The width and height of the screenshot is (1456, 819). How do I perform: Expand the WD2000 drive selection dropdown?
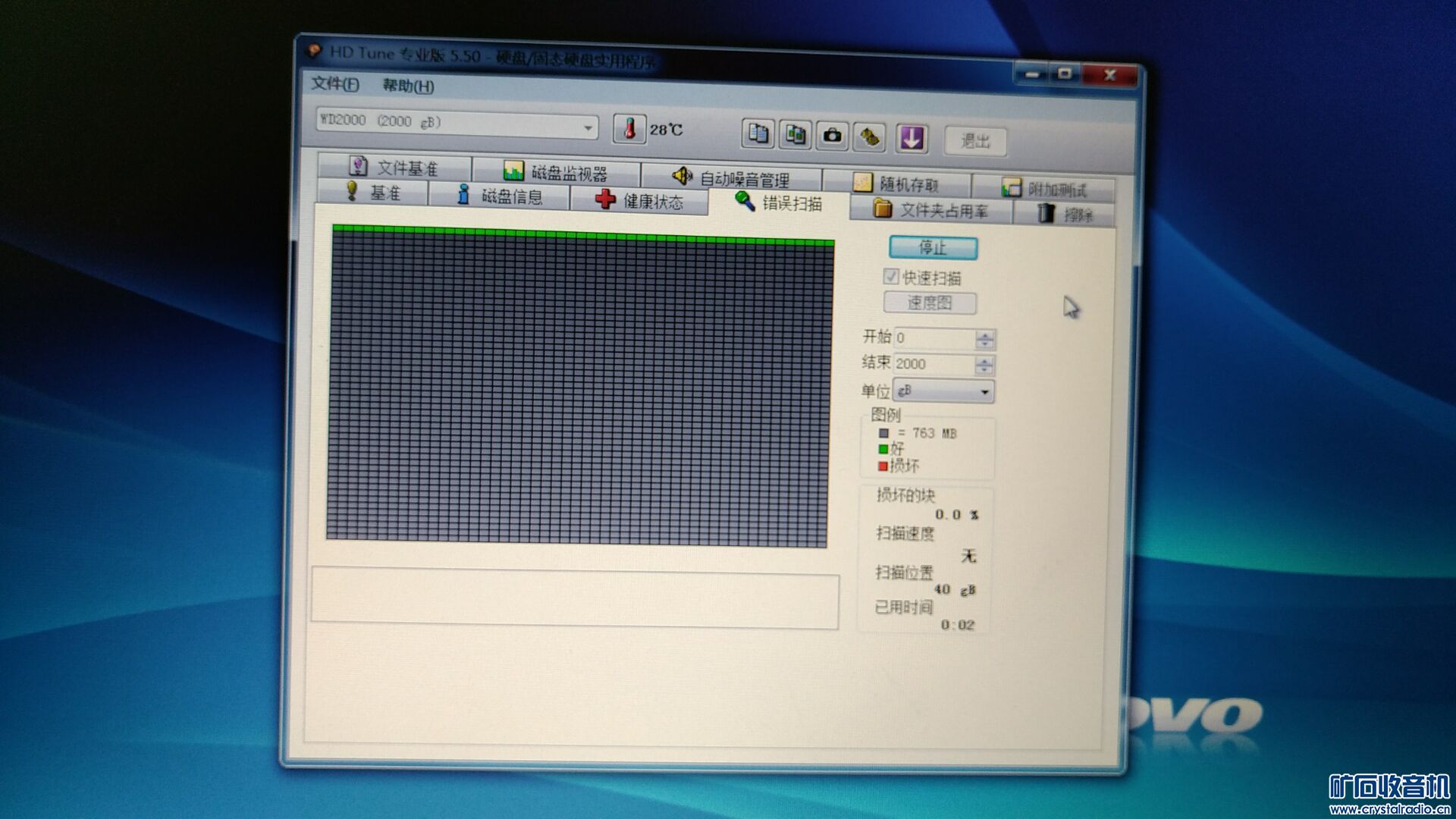pos(588,128)
